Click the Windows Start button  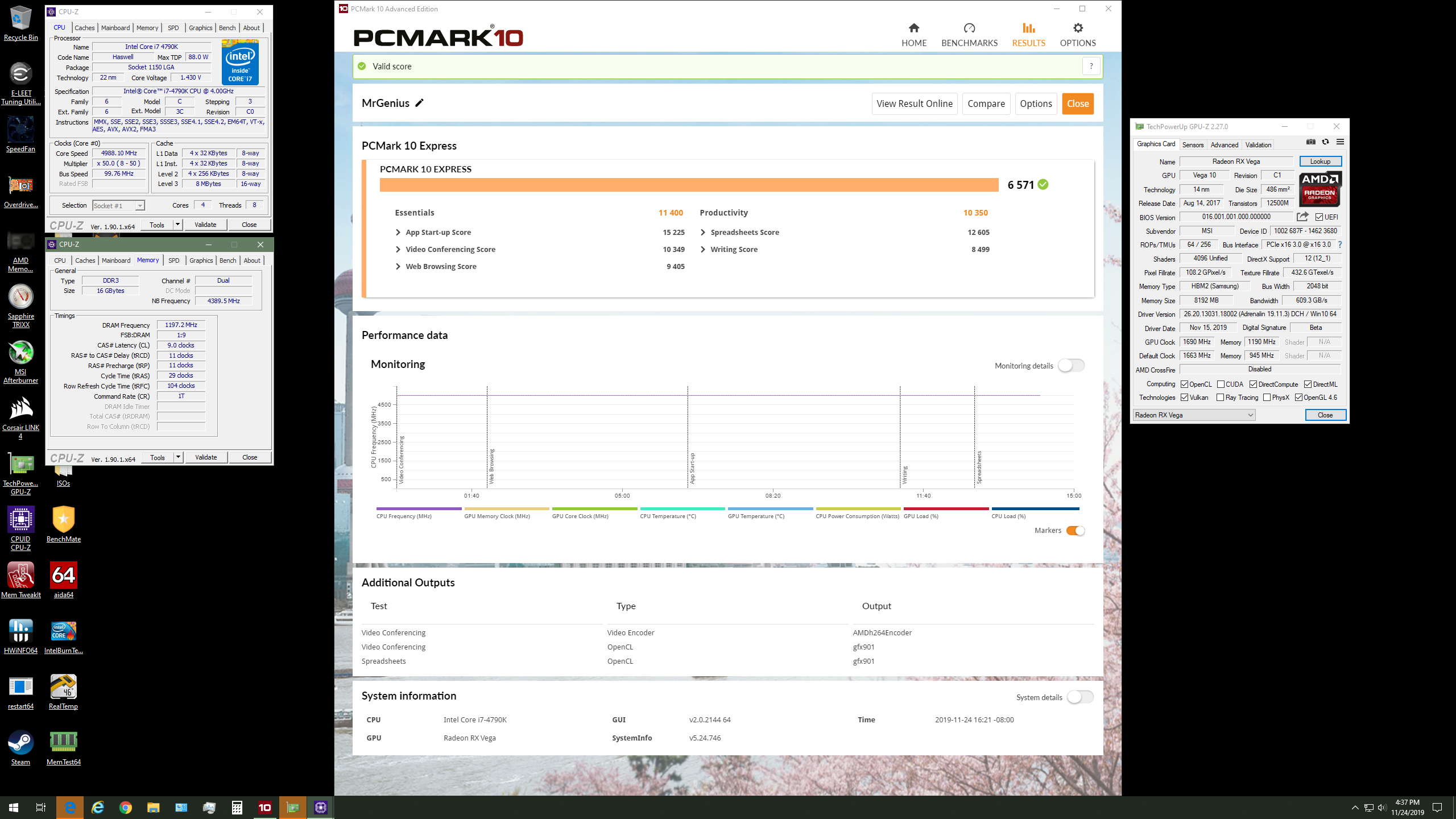click(x=14, y=807)
